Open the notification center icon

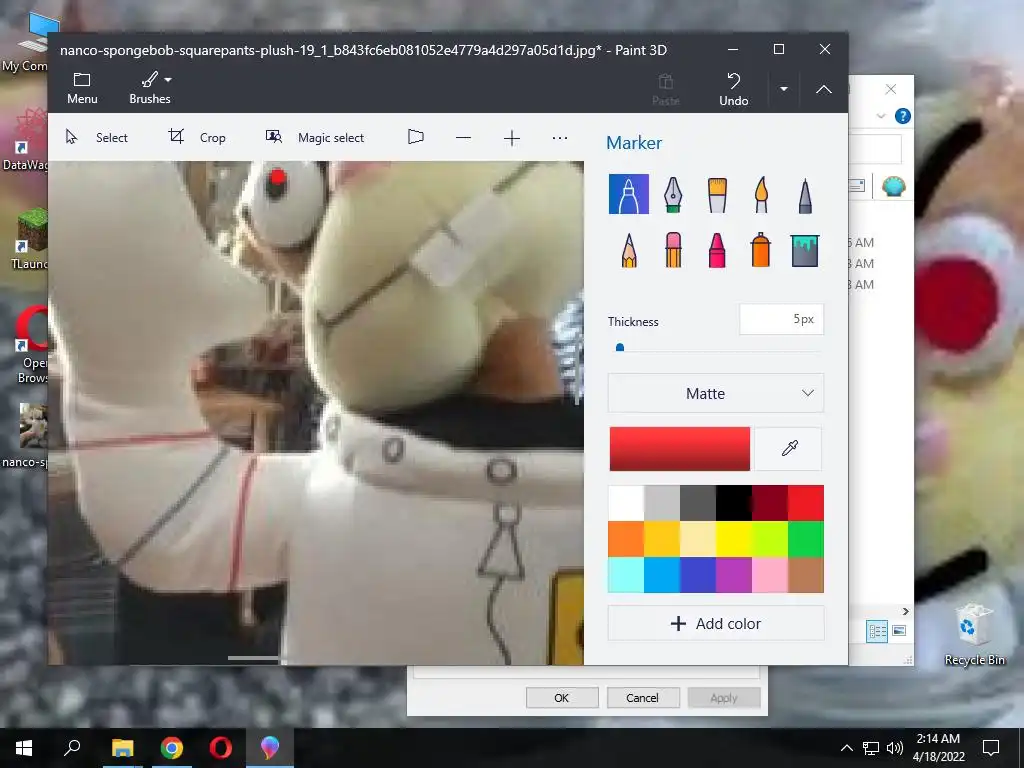[x=991, y=748]
